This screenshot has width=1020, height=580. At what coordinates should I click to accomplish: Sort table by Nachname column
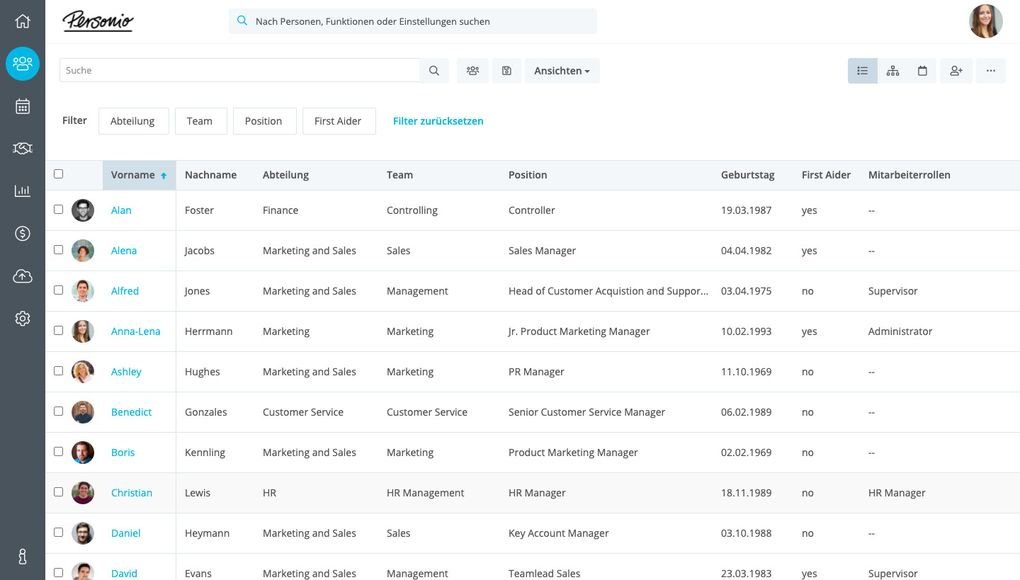pos(210,175)
